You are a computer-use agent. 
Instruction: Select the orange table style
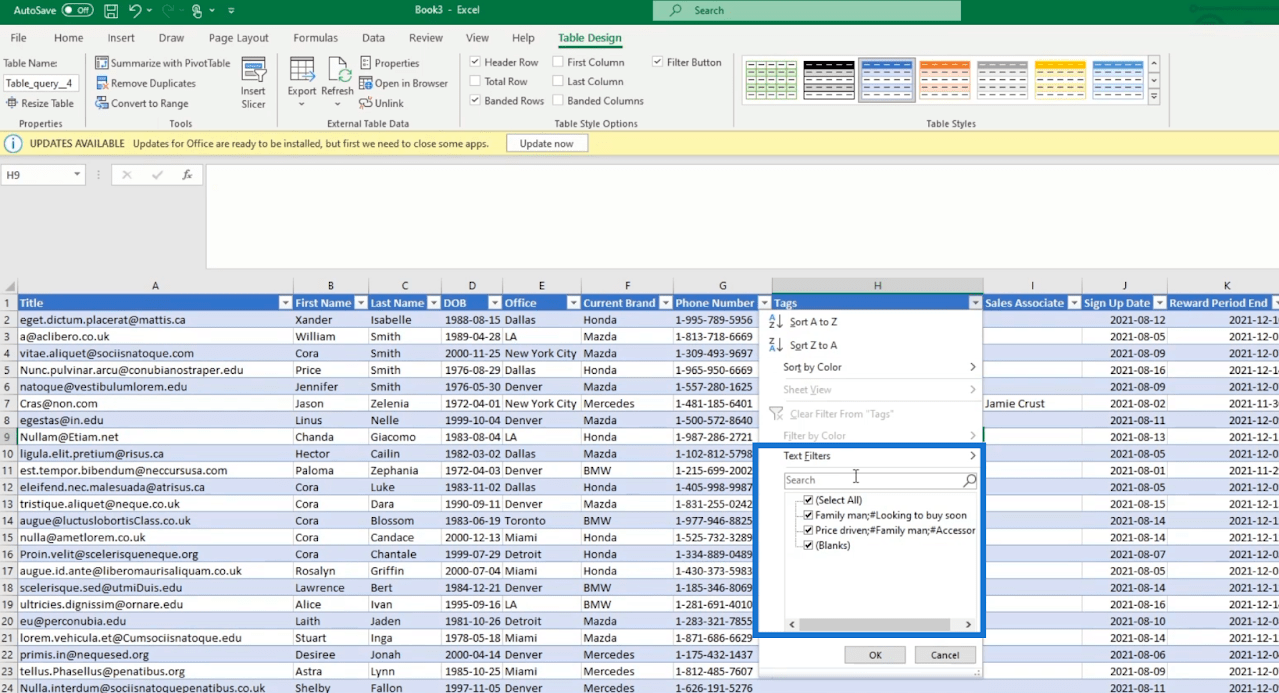tap(945, 80)
